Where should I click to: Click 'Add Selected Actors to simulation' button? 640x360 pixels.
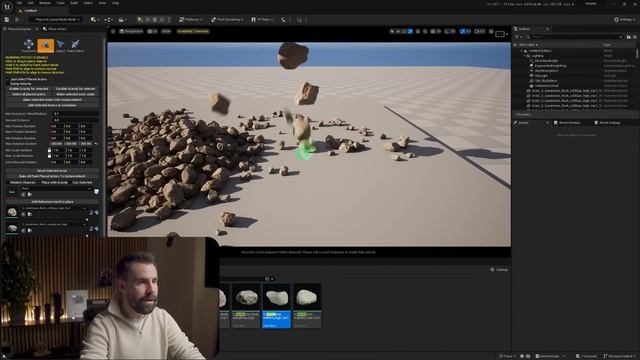tap(52, 105)
